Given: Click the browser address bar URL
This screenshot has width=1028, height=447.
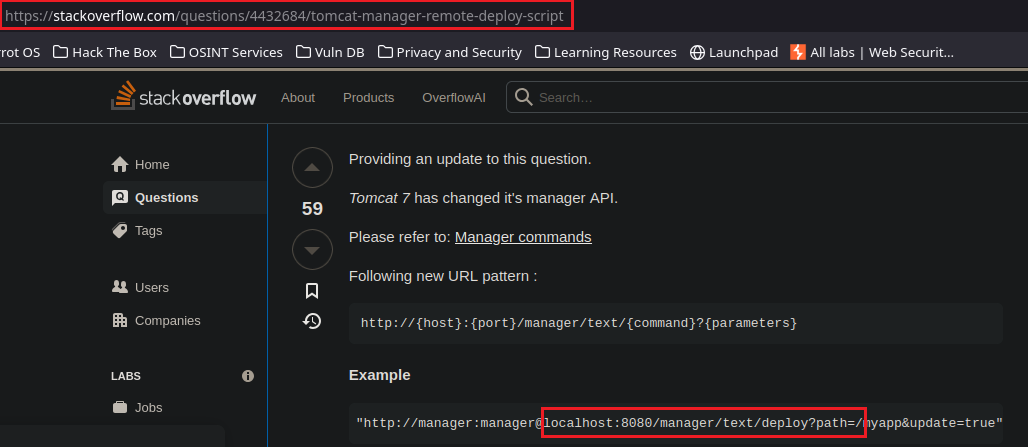Looking at the screenshot, I should pyautogui.click(x=288, y=16).
